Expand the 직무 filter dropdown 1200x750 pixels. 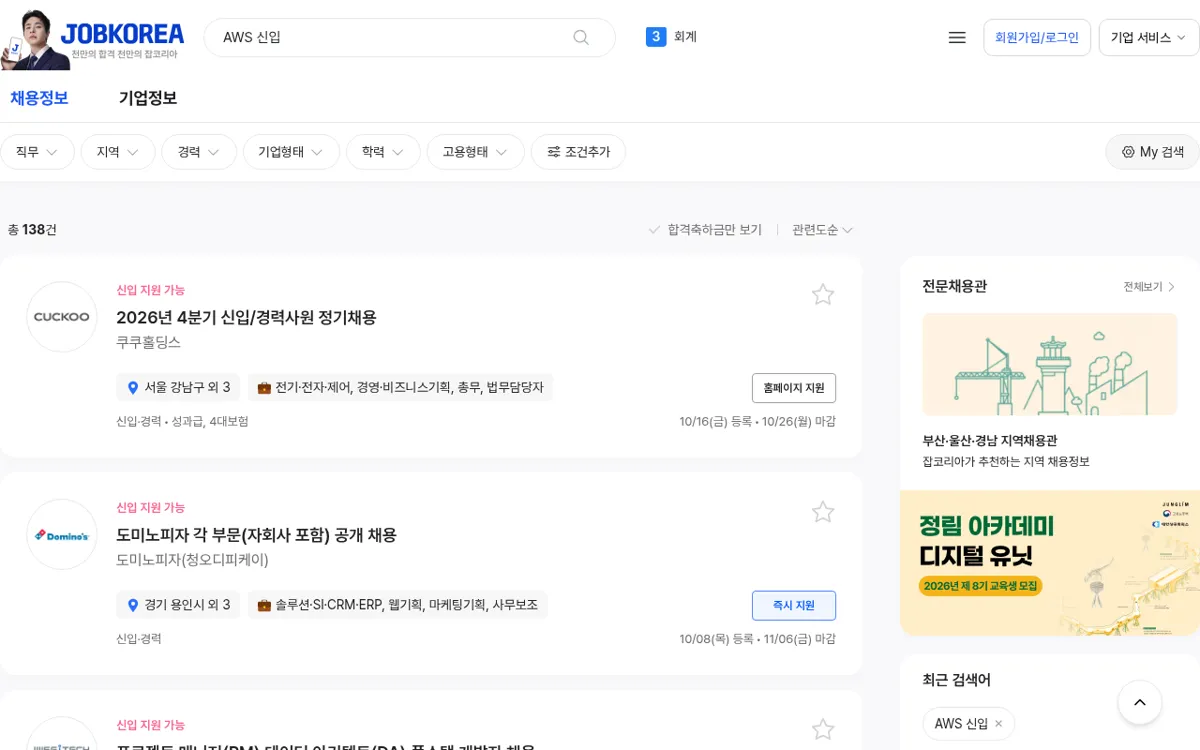pos(37,152)
